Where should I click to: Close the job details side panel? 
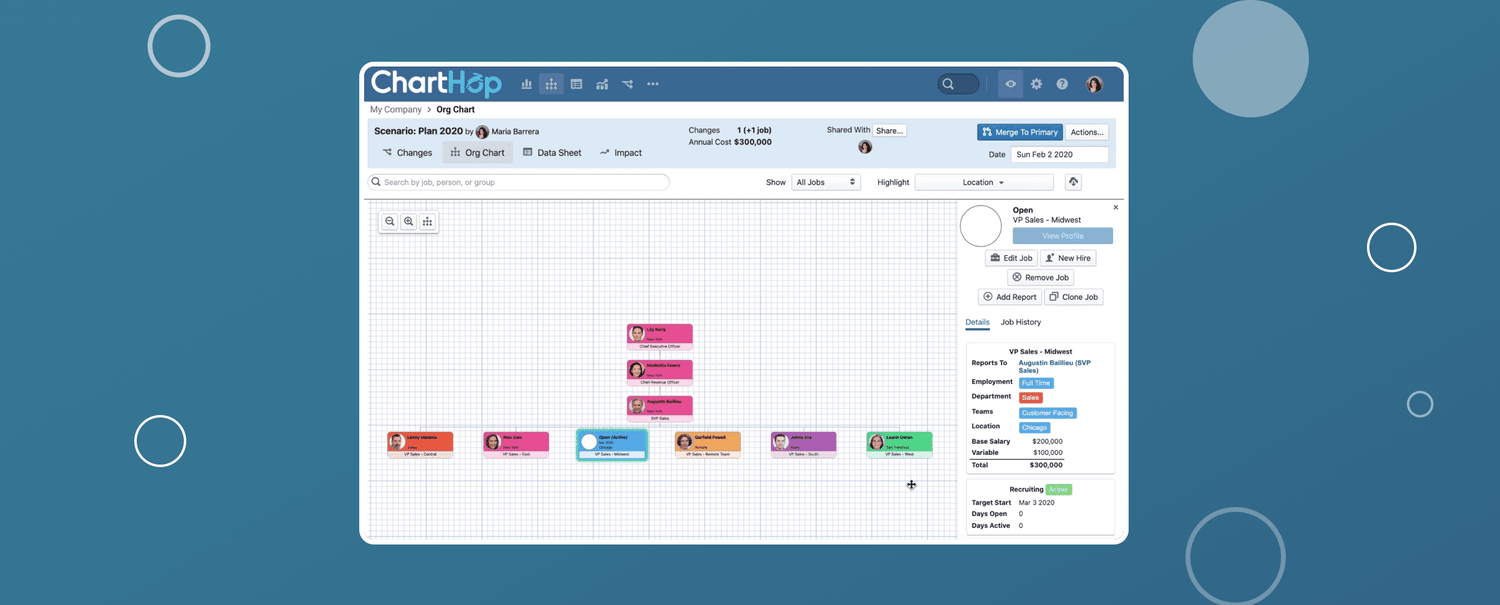point(1116,208)
